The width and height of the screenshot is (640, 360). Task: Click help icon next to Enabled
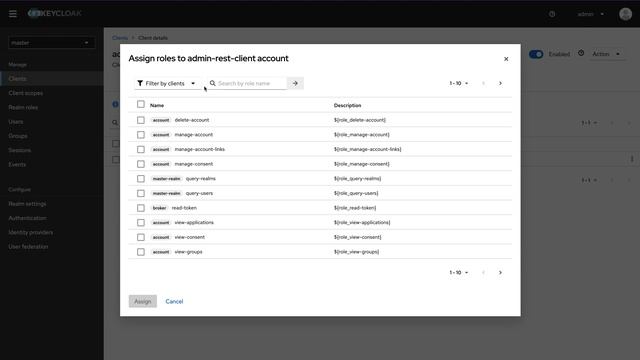click(581, 53)
